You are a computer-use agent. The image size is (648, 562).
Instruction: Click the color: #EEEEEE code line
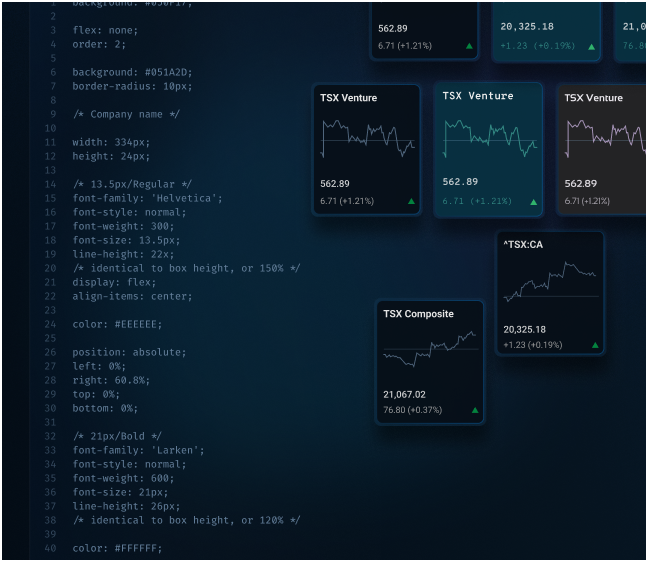tap(117, 324)
